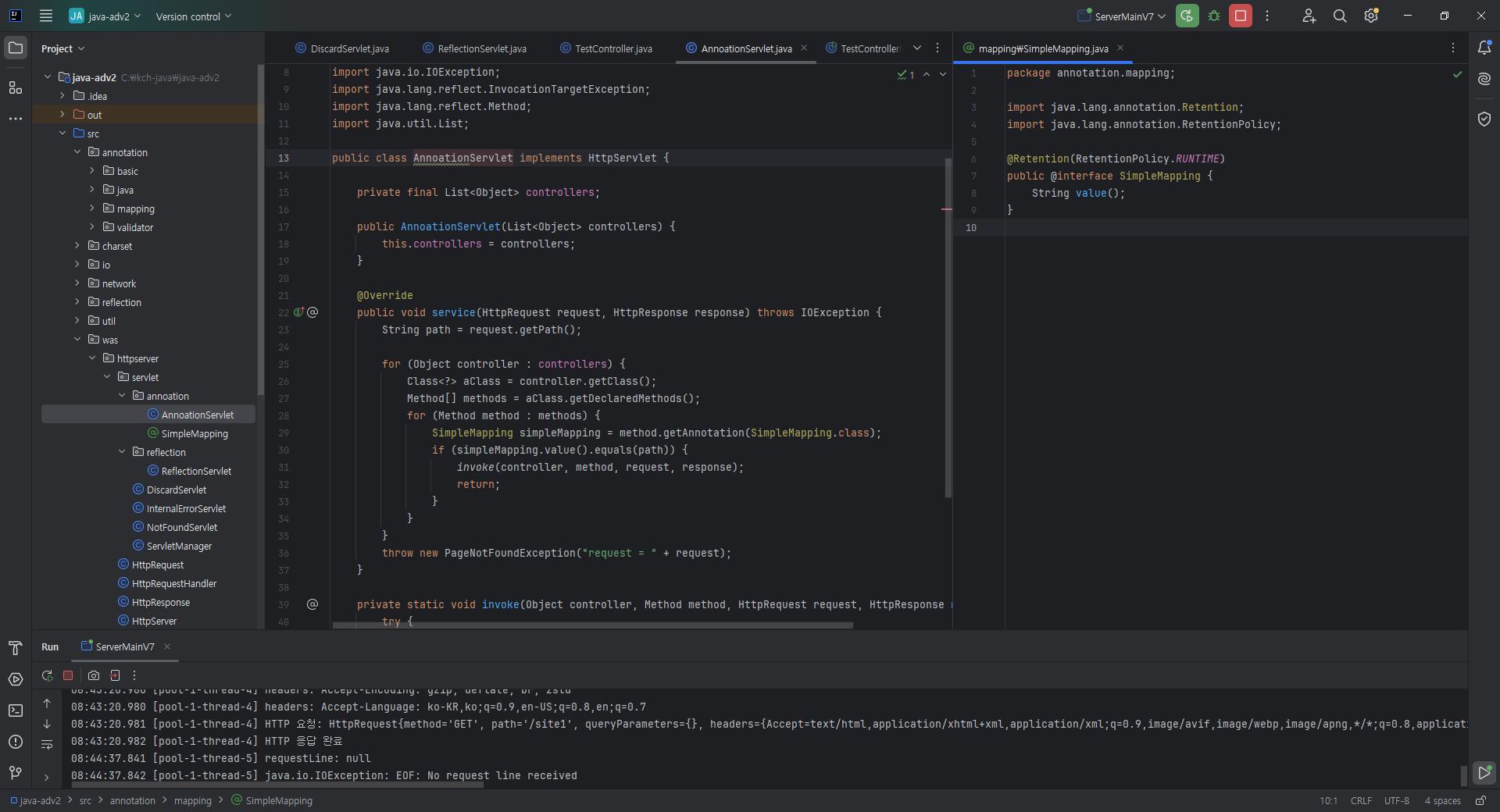
Task: Expand the basic package
Action: [x=92, y=171]
